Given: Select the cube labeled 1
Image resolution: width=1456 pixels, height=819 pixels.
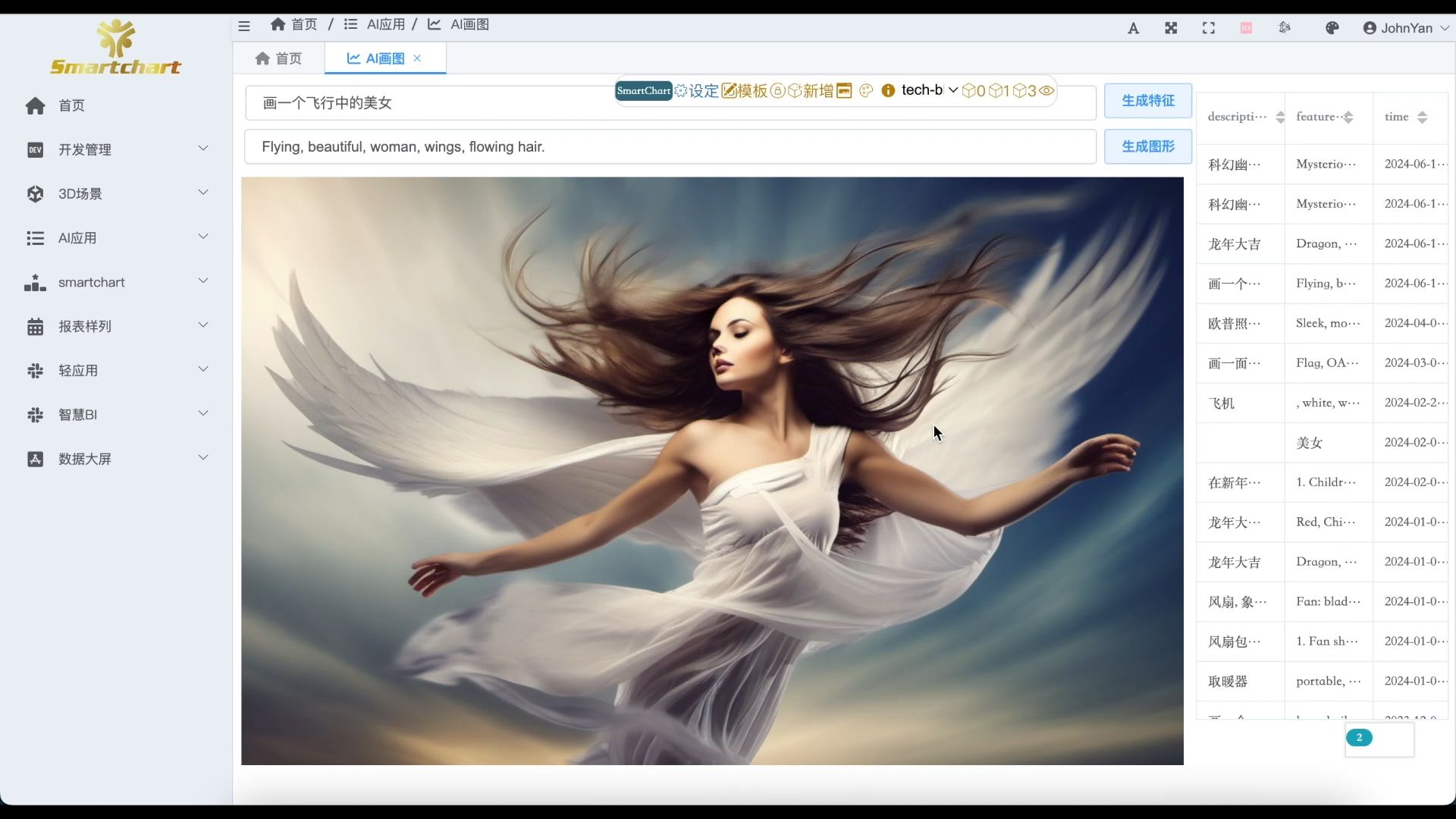Looking at the screenshot, I should 999,91.
